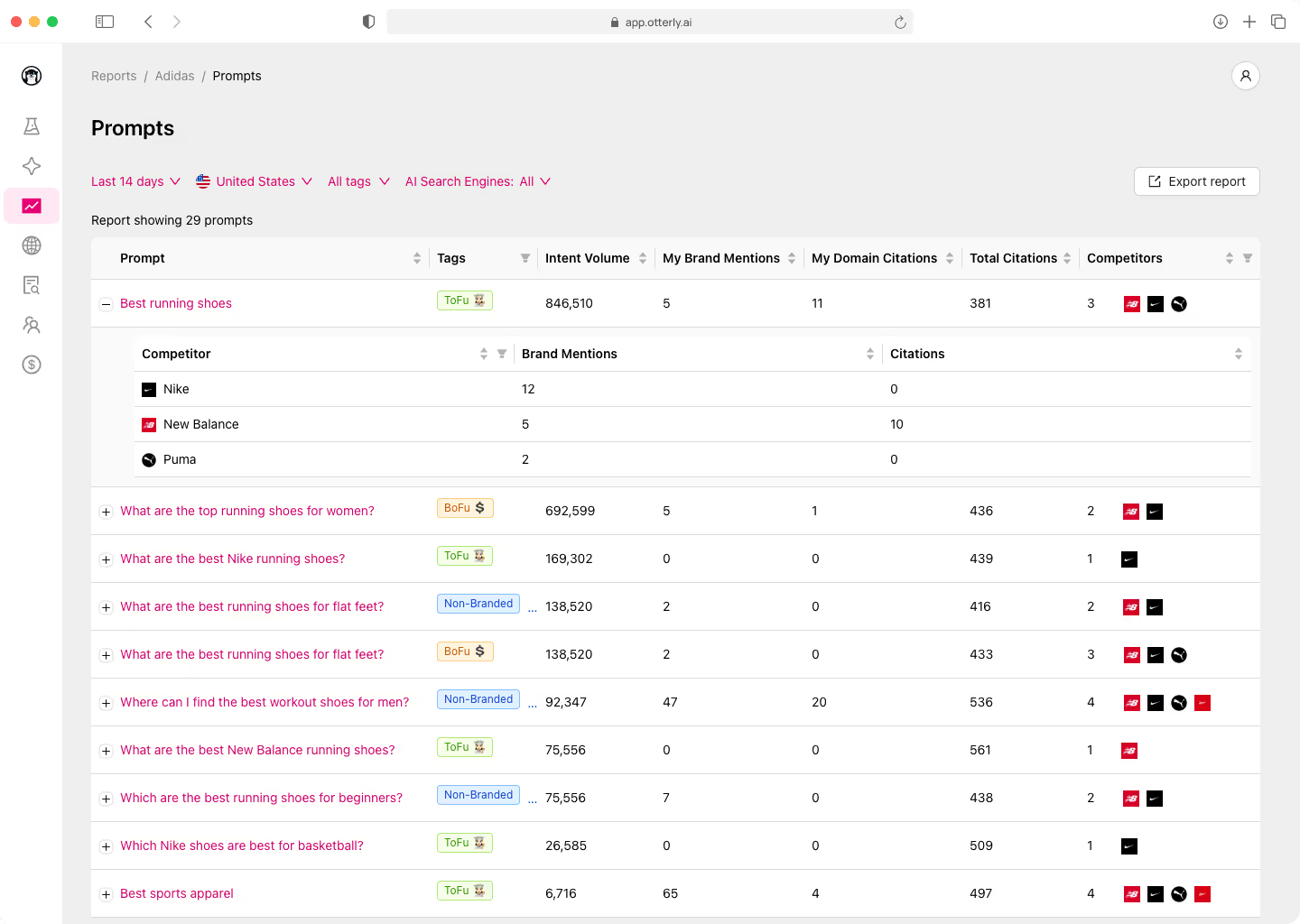
Task: Expand the Best sports apparel prompt
Action: [106, 893]
